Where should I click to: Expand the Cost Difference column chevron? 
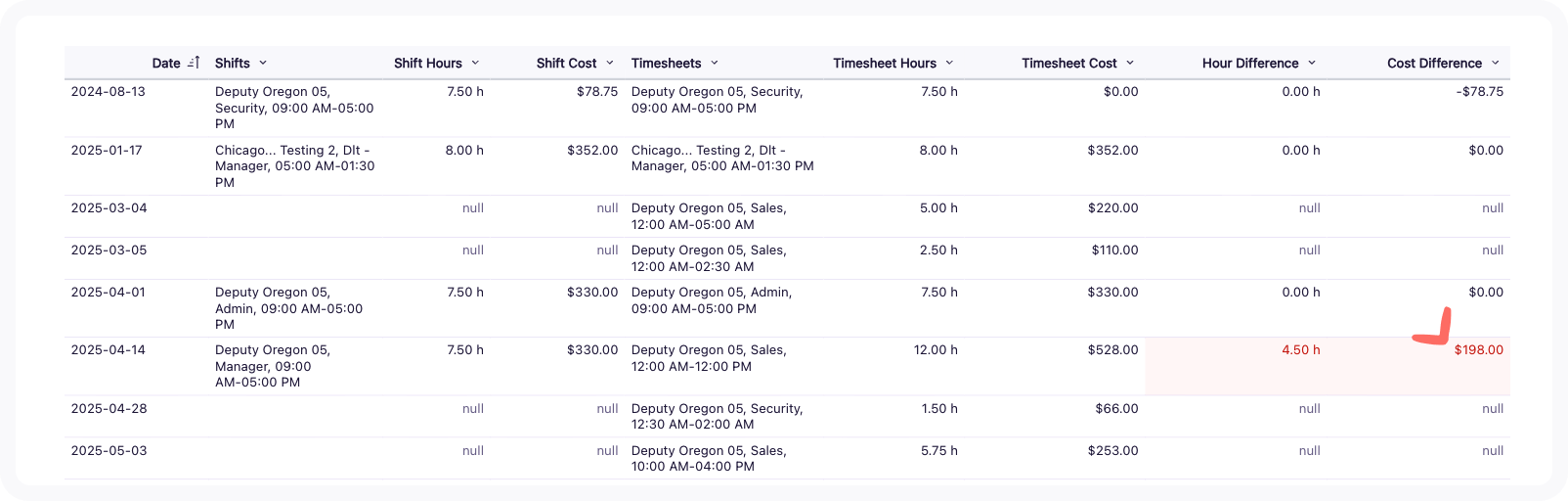(1496, 63)
